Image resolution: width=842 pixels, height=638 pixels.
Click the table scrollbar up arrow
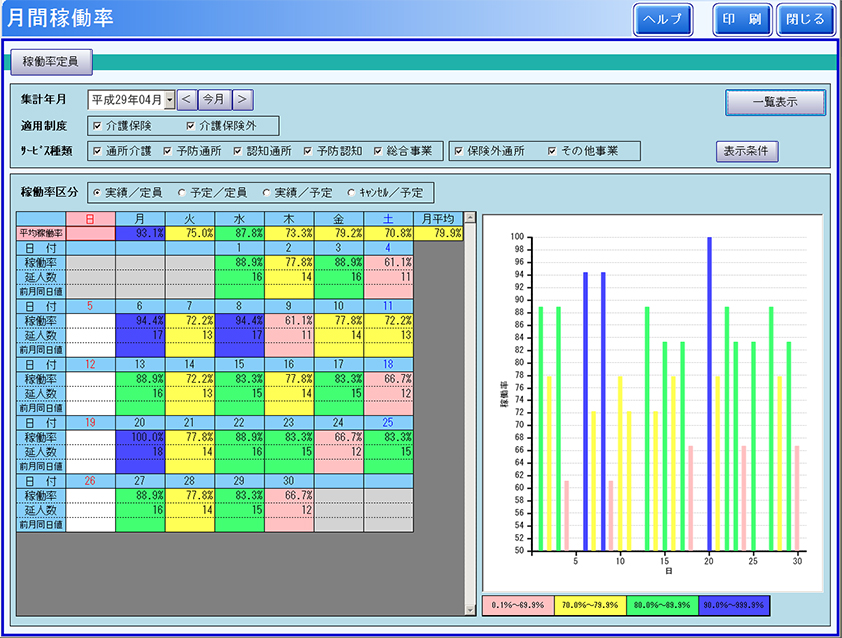pos(470,218)
